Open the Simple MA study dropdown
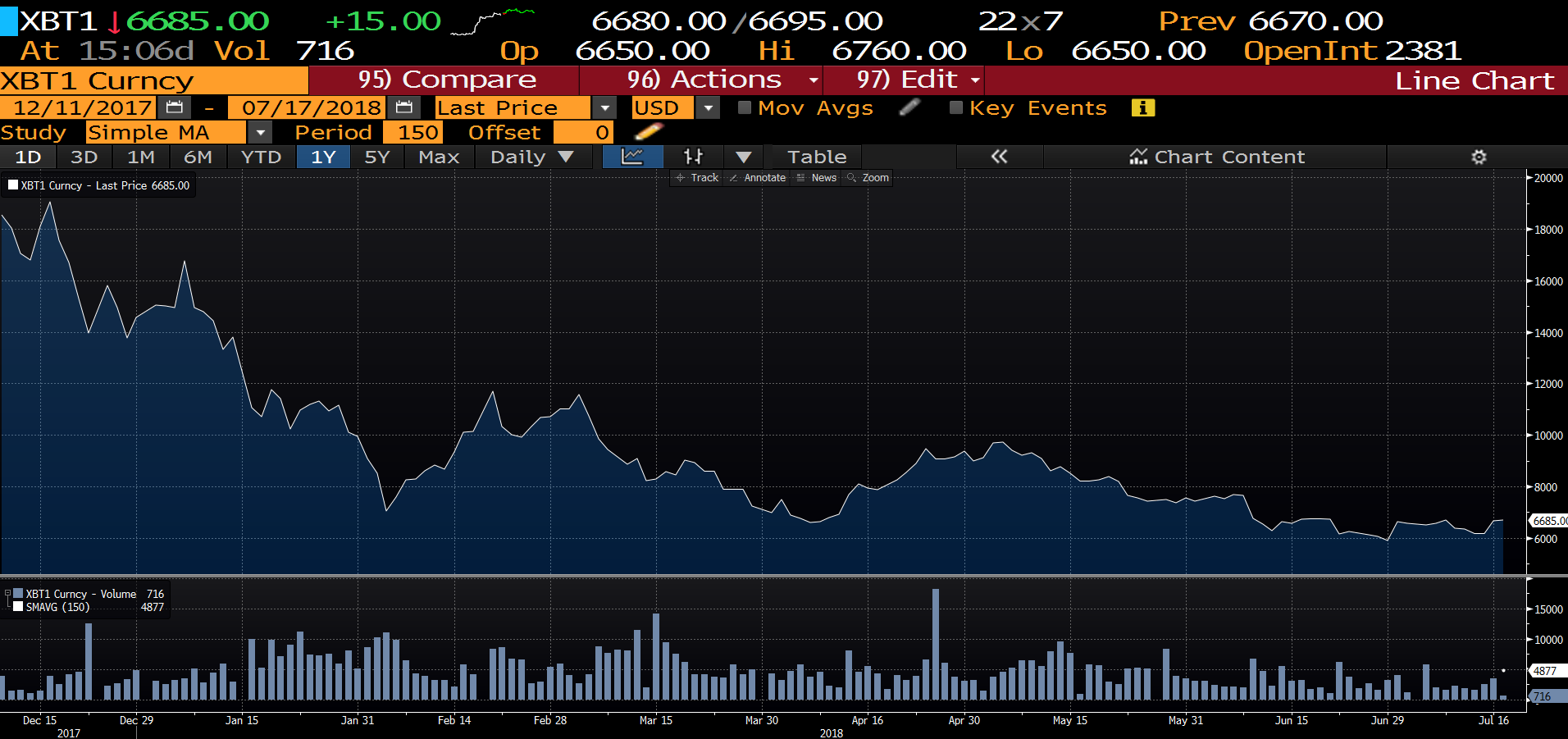This screenshot has width=1568, height=739. 260,132
